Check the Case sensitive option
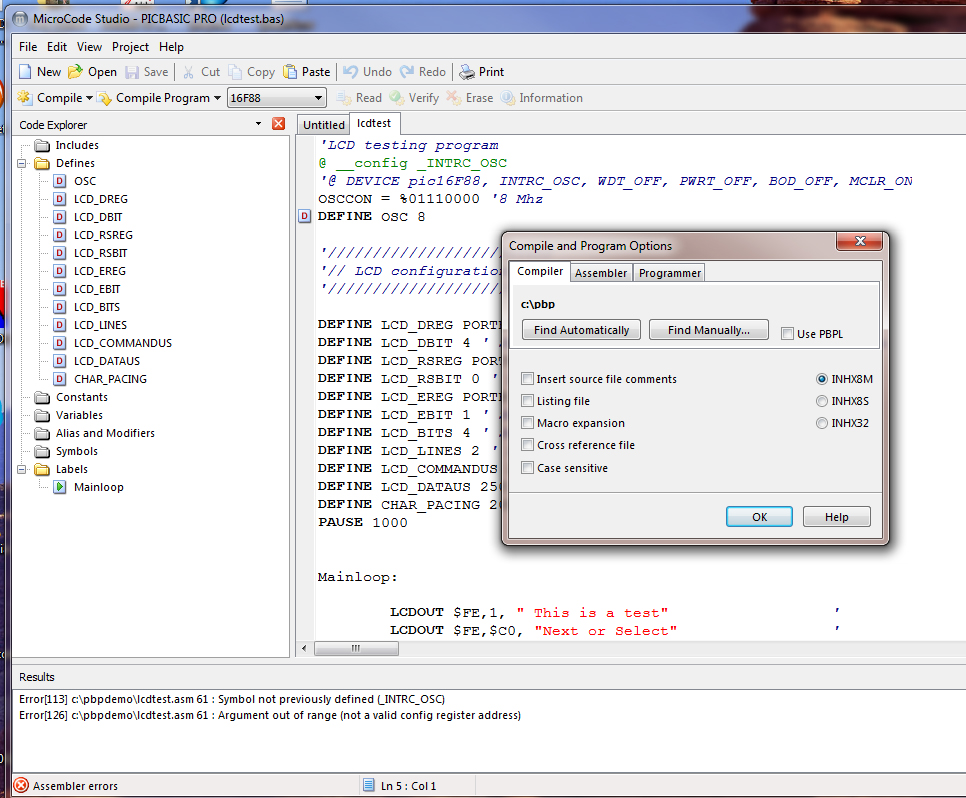The height and width of the screenshot is (798, 966). 527,468
